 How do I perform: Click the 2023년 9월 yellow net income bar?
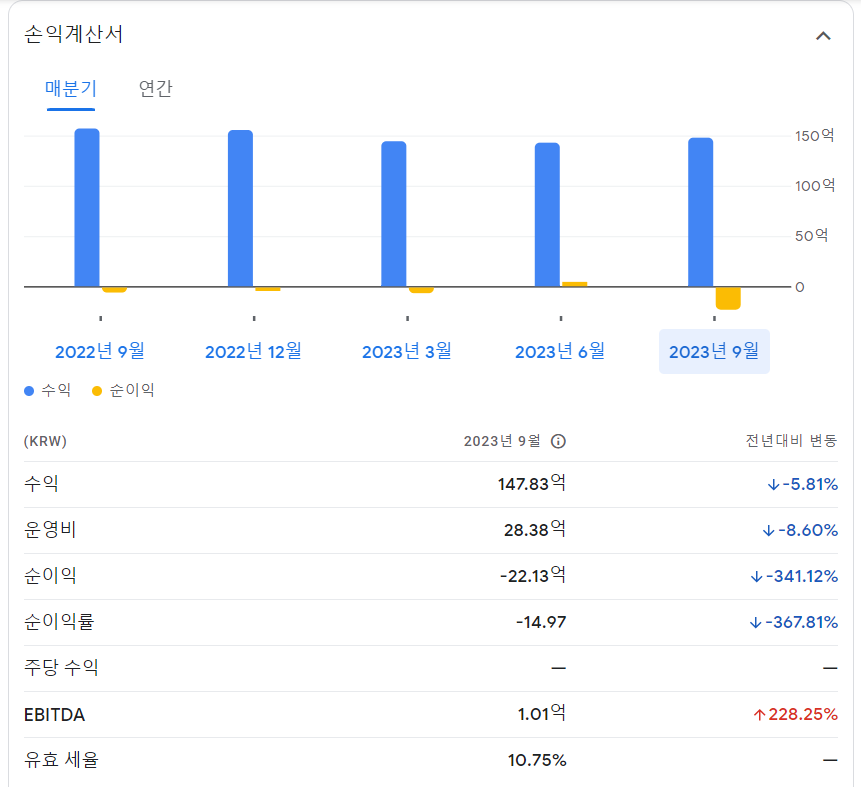[728, 298]
